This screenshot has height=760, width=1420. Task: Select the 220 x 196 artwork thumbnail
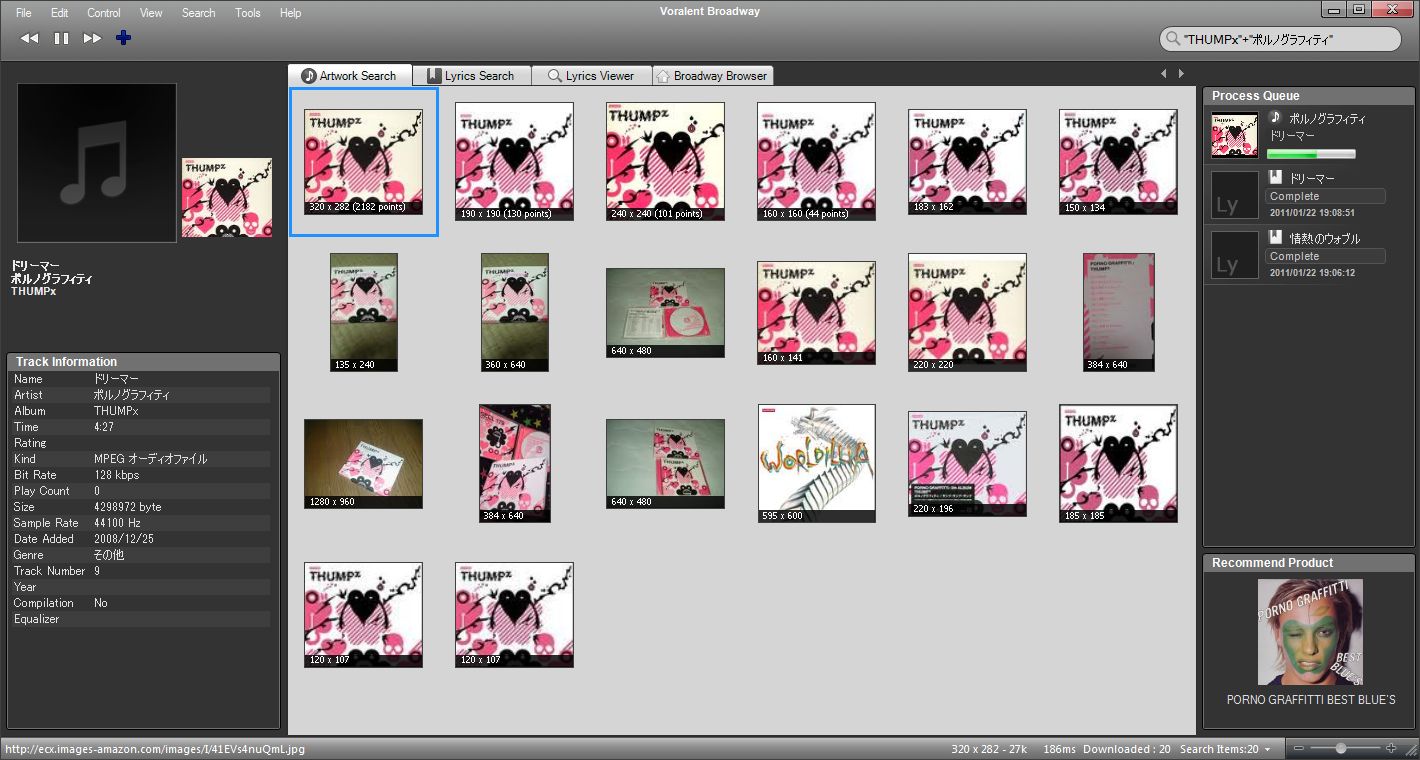click(x=967, y=464)
